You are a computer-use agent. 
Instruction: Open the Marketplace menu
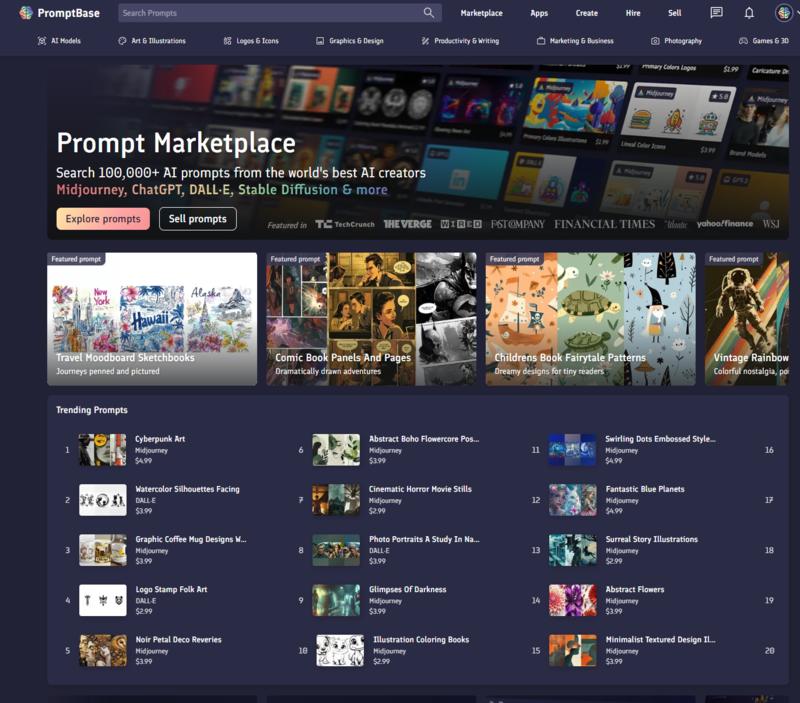[481, 13]
